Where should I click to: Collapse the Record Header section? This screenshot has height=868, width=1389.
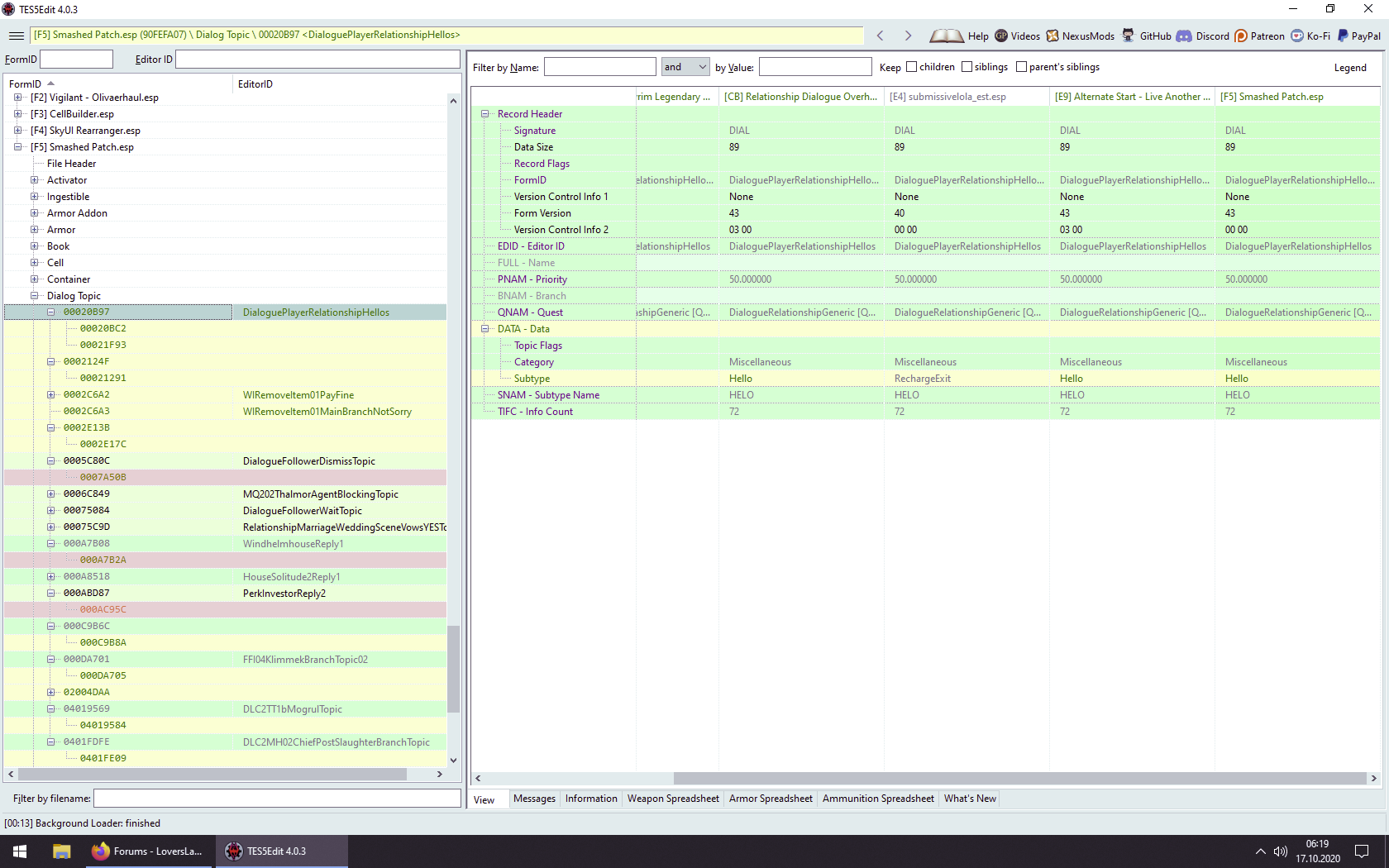[x=485, y=114]
